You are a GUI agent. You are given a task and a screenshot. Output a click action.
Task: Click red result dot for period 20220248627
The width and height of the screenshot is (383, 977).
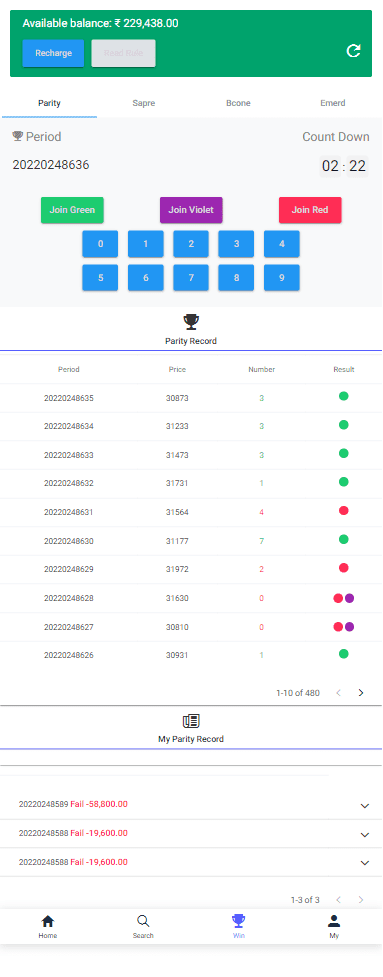coord(338,627)
